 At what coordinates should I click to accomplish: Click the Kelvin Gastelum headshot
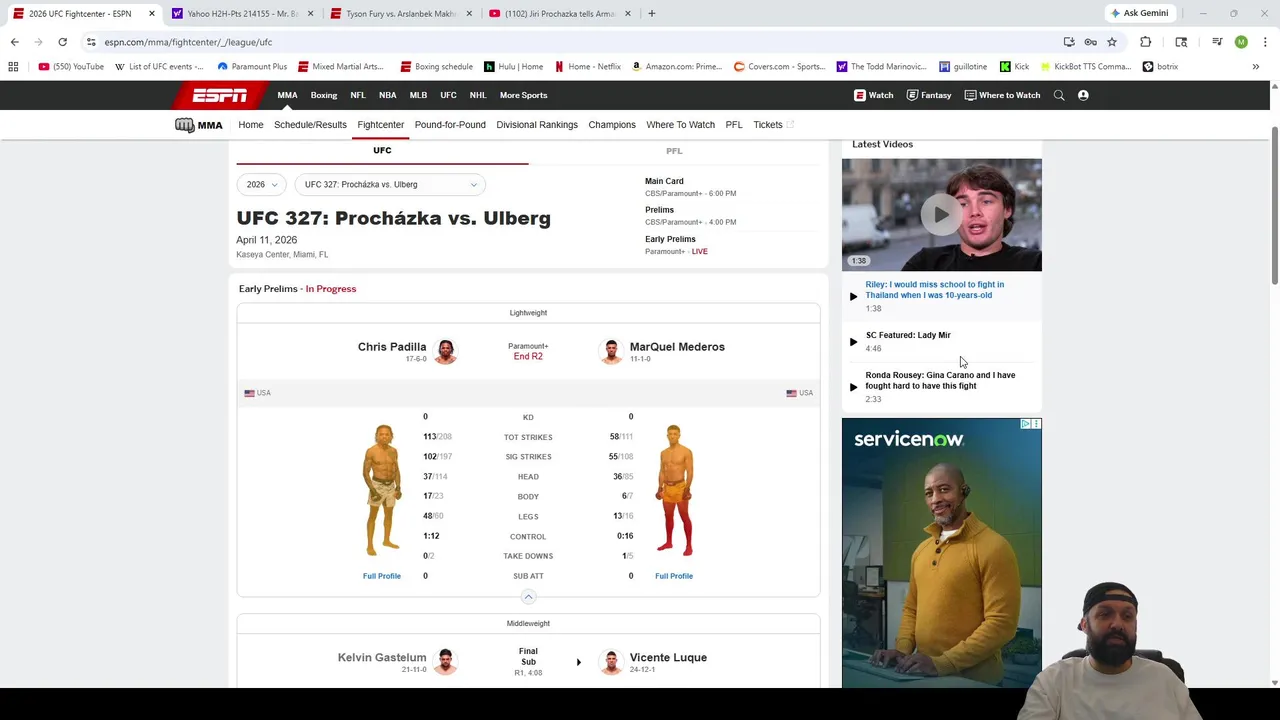[445, 662]
